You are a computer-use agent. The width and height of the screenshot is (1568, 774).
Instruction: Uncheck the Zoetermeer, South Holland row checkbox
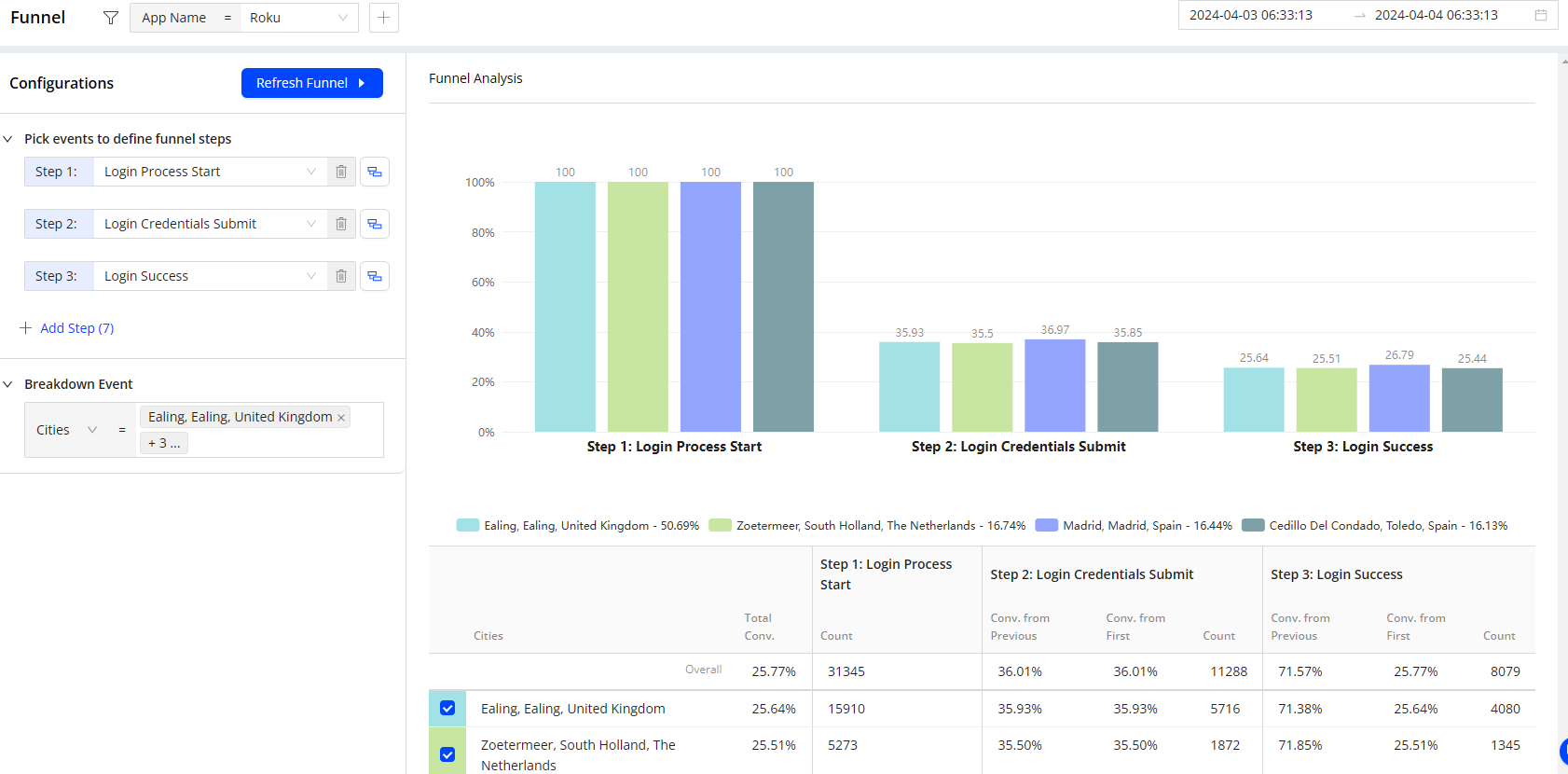[447, 754]
